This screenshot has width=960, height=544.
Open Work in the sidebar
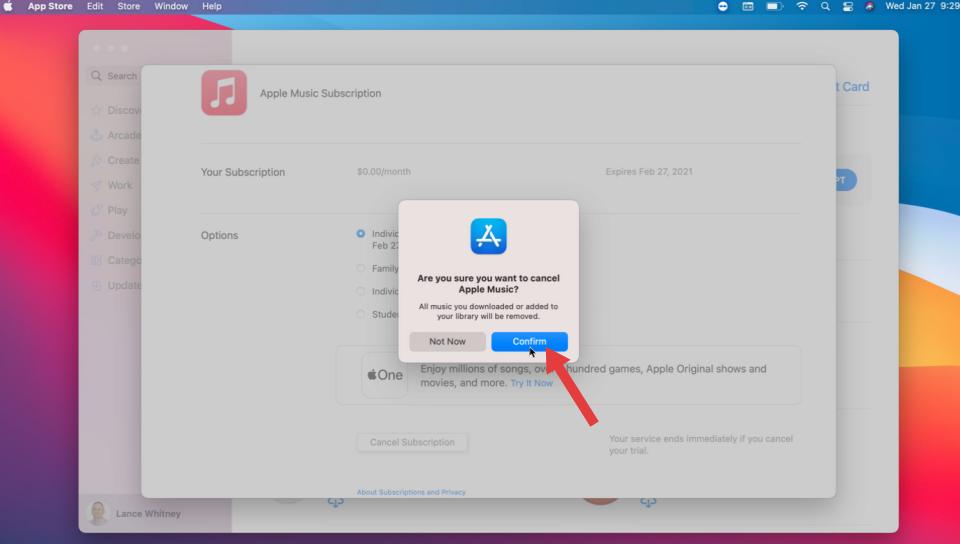(x=112, y=185)
